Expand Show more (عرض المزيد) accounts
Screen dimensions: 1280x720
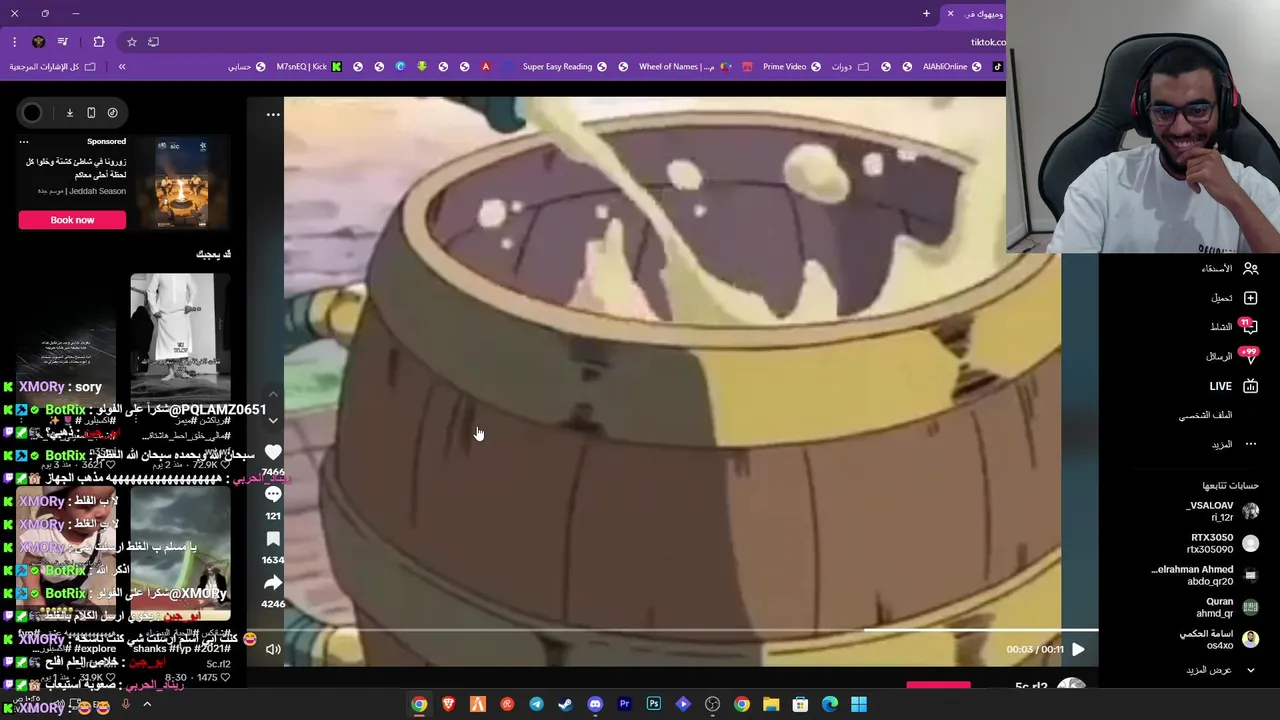tap(1220, 670)
